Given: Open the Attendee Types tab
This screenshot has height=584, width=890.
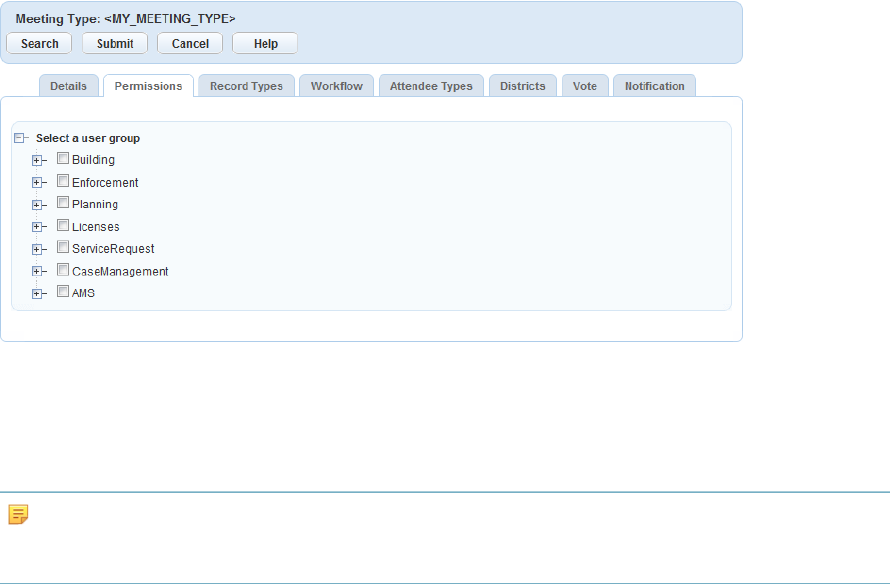Looking at the screenshot, I should [x=431, y=86].
